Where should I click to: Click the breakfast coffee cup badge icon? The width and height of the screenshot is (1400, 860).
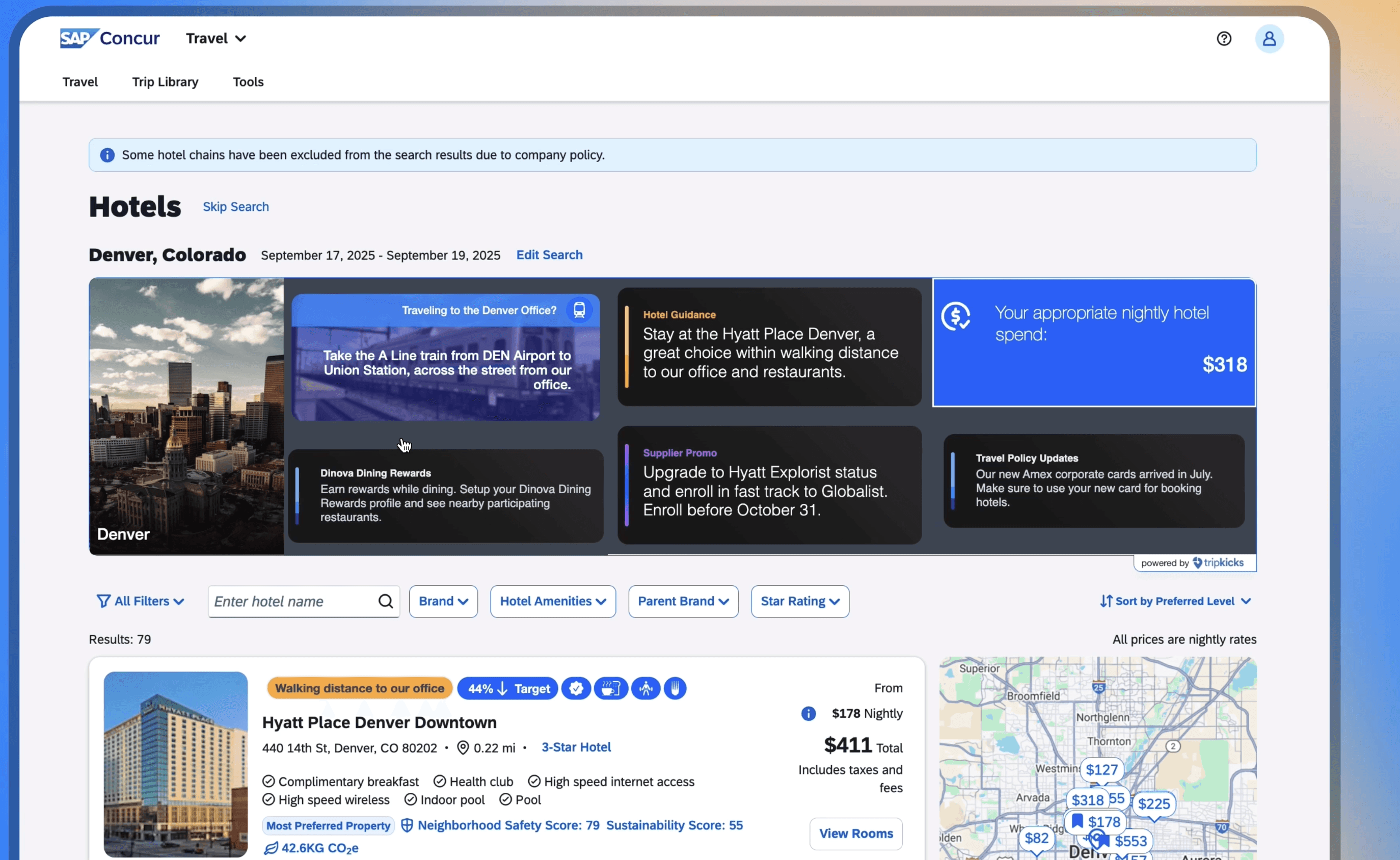(x=611, y=689)
